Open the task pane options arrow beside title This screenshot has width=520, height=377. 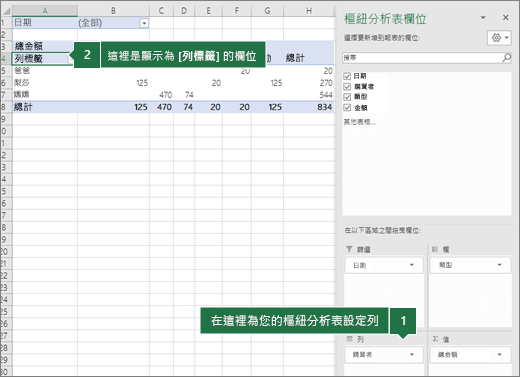pyautogui.click(x=483, y=18)
